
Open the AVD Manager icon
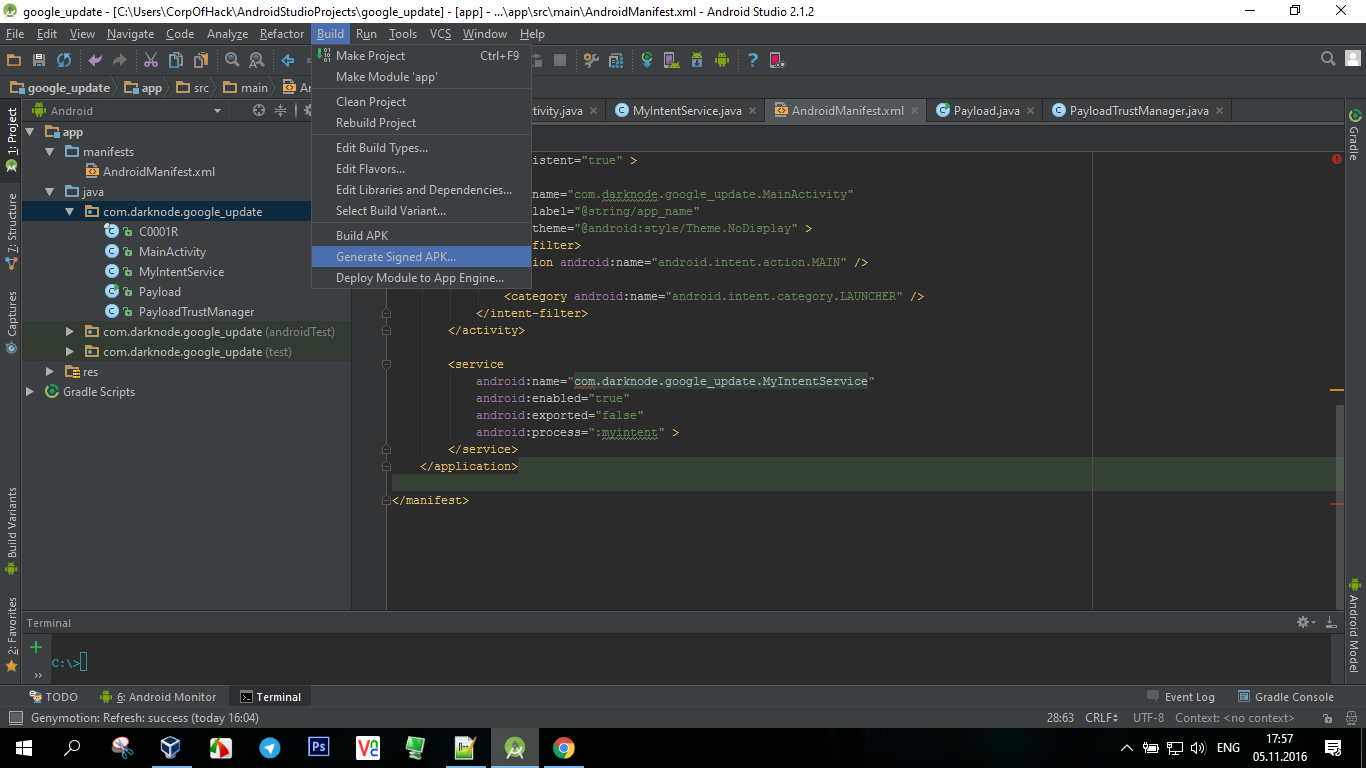pos(671,60)
